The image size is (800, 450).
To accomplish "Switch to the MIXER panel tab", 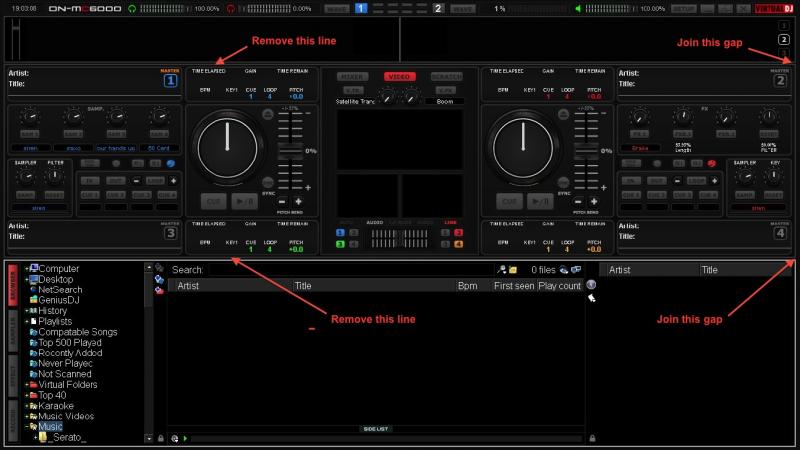I will [x=352, y=77].
